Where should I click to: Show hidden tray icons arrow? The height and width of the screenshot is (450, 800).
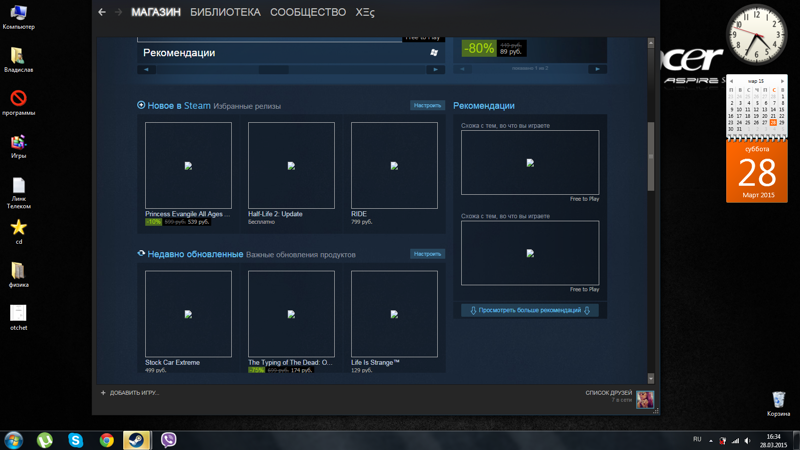pyautogui.click(x=711, y=440)
